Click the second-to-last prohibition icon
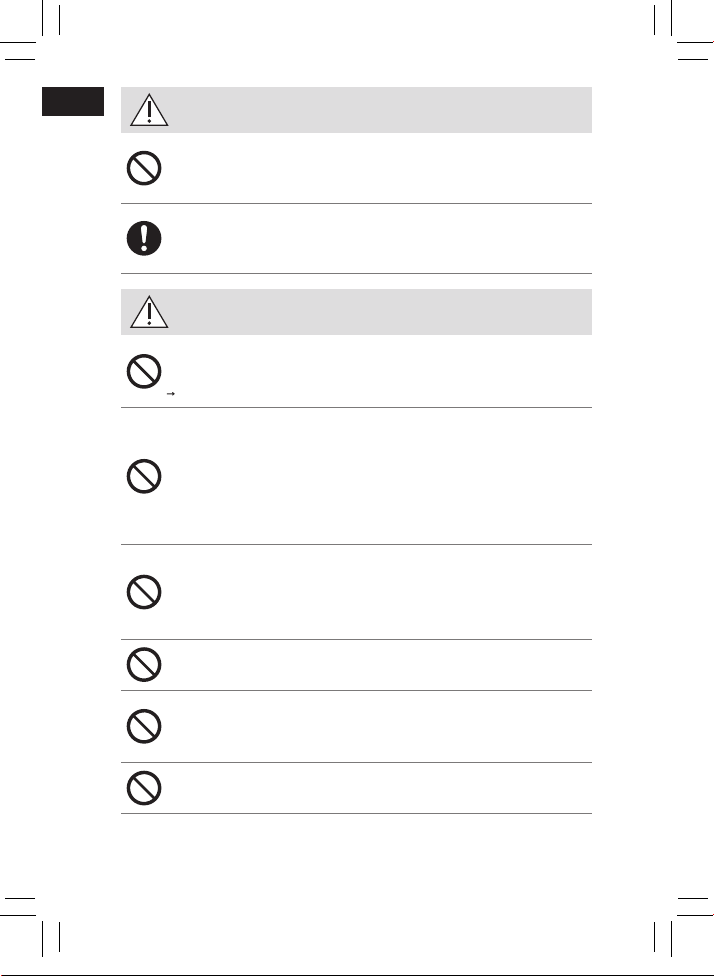Viewport: 714px width, 976px height. (144, 726)
